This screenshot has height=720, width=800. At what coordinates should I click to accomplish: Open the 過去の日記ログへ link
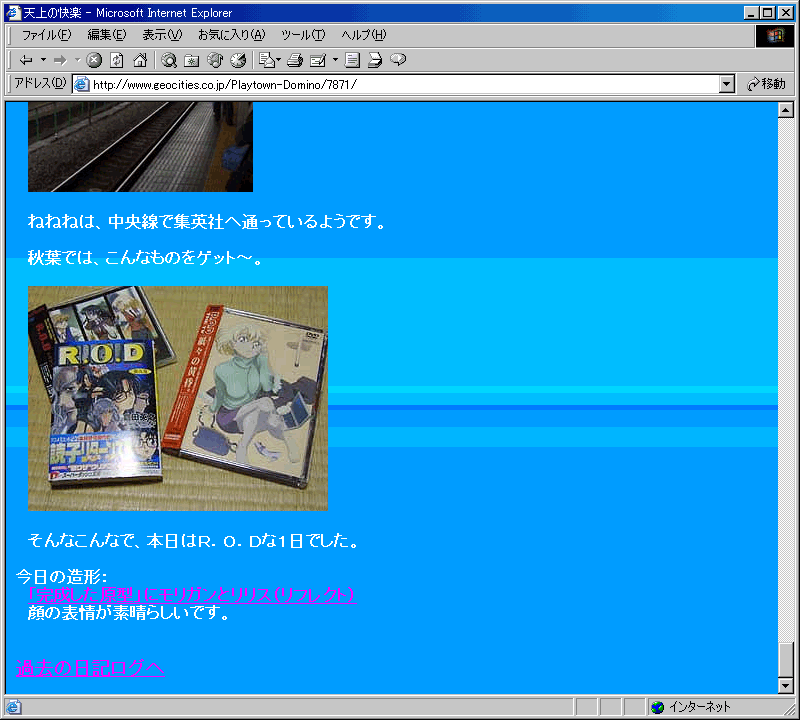[x=90, y=668]
